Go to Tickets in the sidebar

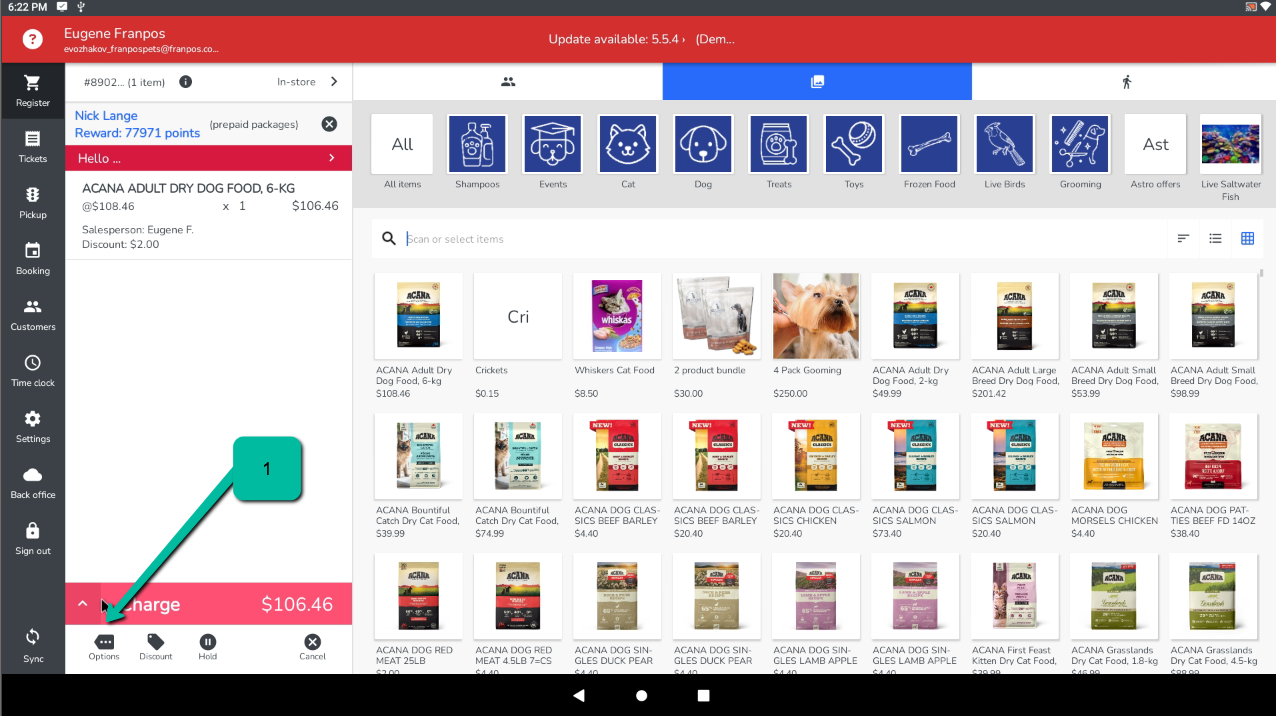[x=33, y=147]
